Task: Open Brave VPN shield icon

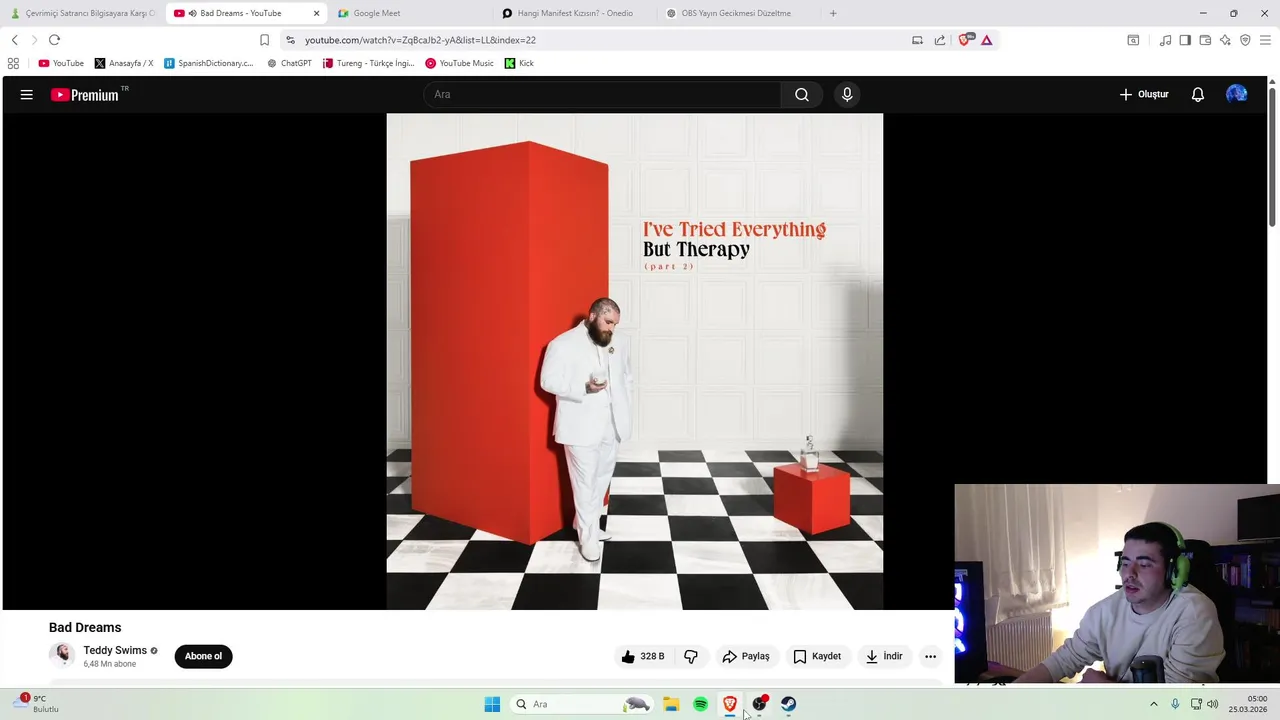Action: (1245, 40)
